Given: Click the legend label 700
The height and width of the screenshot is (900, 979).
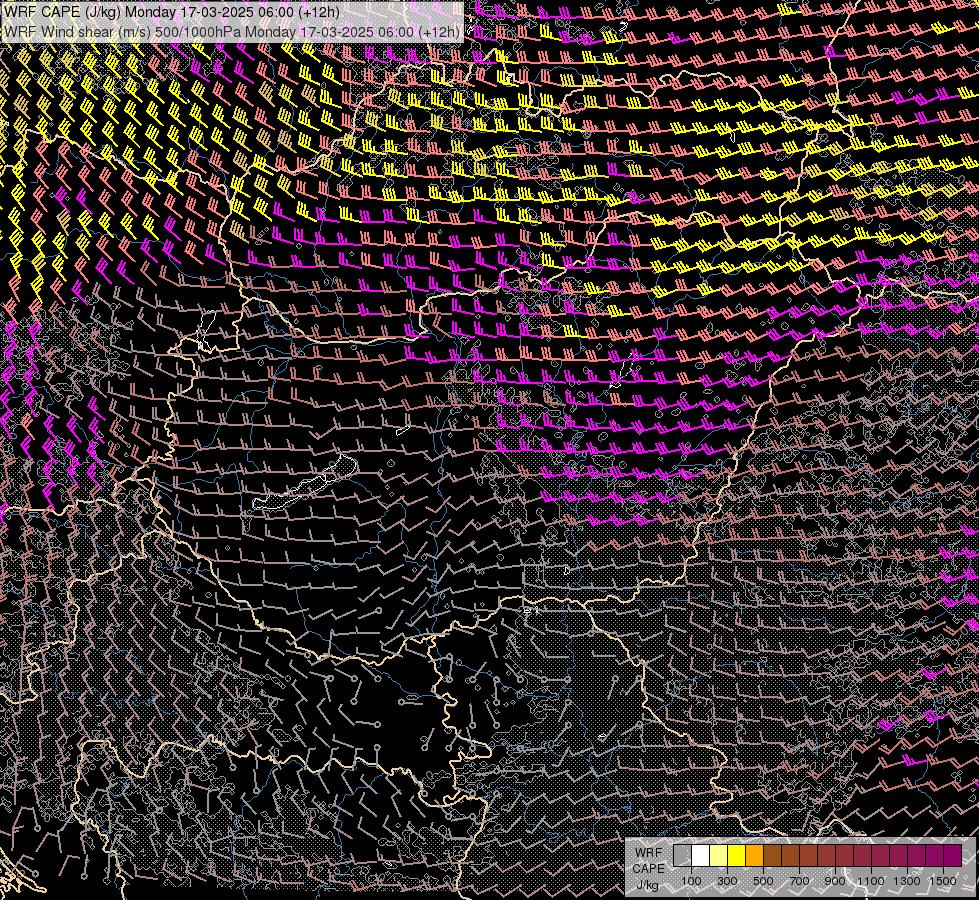Looking at the screenshot, I should (799, 881).
